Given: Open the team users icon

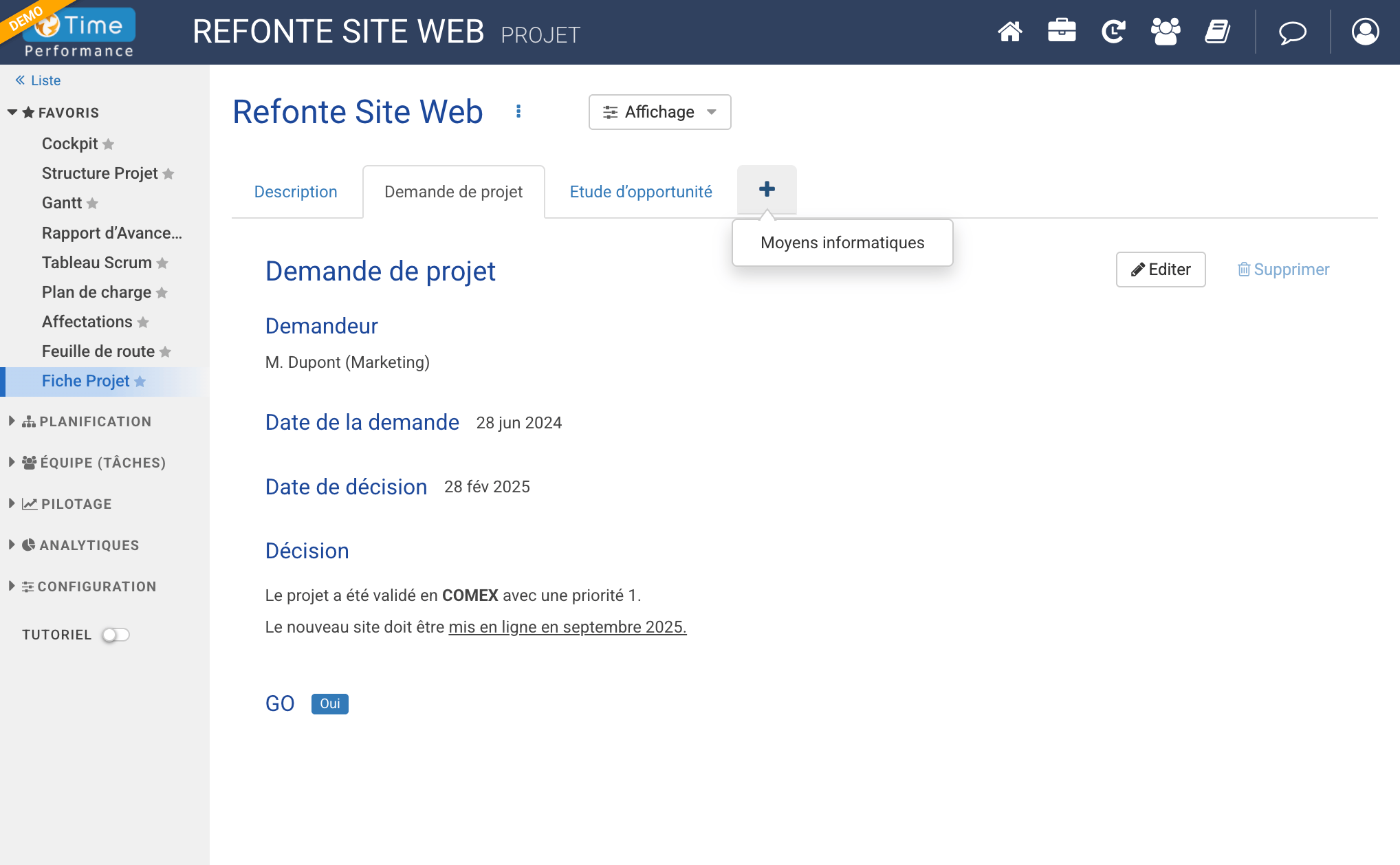Looking at the screenshot, I should 1166,32.
